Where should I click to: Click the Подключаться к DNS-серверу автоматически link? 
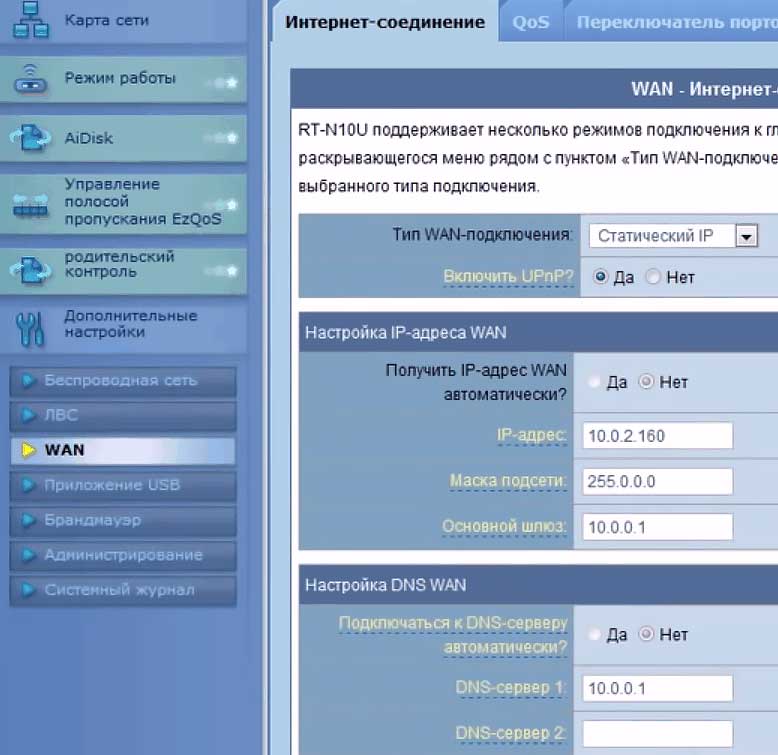click(x=453, y=635)
